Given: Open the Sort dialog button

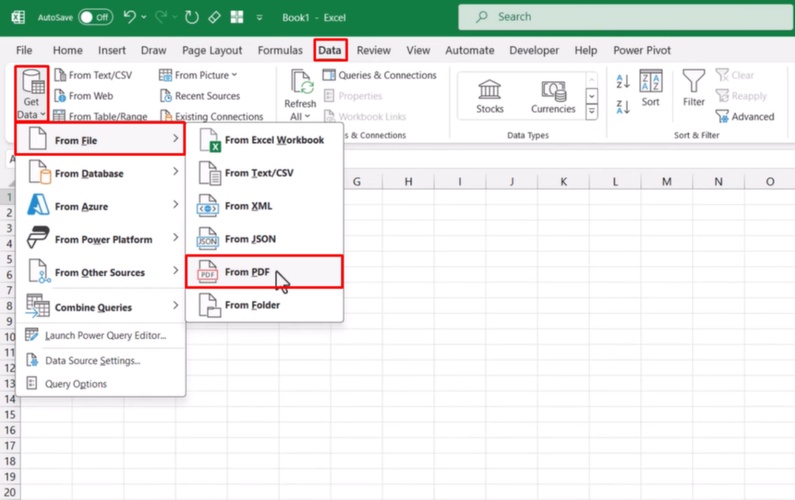Looking at the screenshot, I should coord(651,88).
